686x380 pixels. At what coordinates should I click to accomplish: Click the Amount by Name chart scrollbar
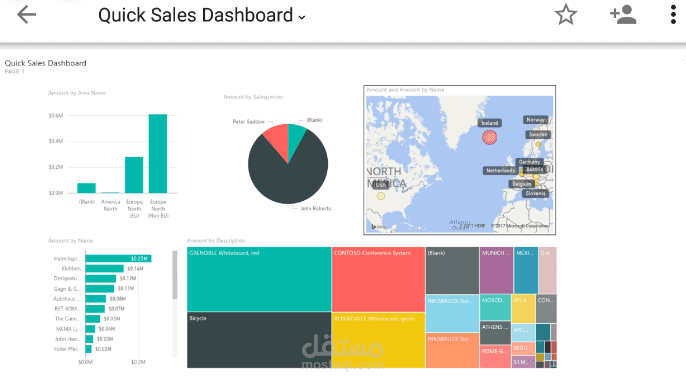pos(175,275)
